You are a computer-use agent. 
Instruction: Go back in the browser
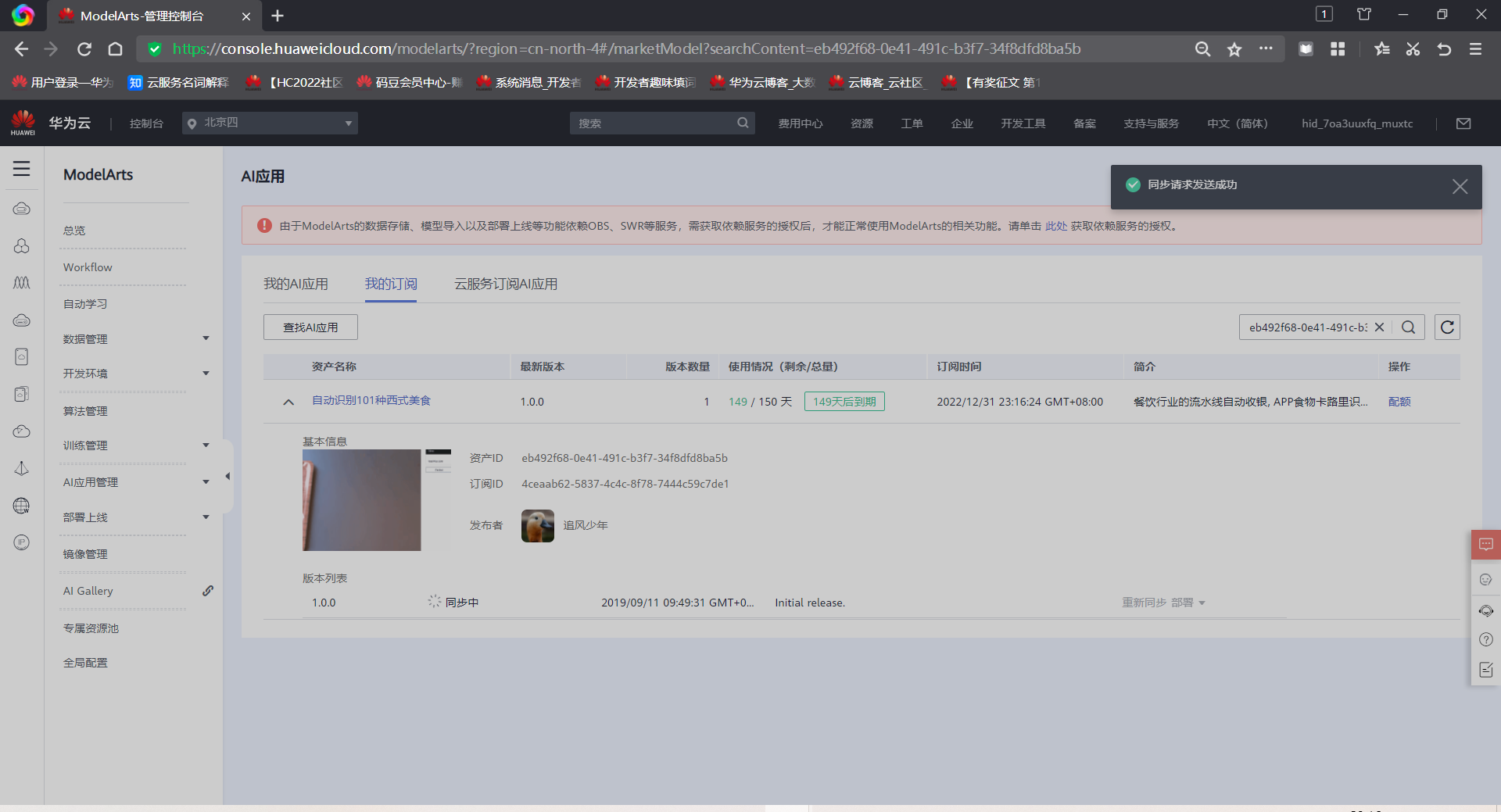point(21,49)
